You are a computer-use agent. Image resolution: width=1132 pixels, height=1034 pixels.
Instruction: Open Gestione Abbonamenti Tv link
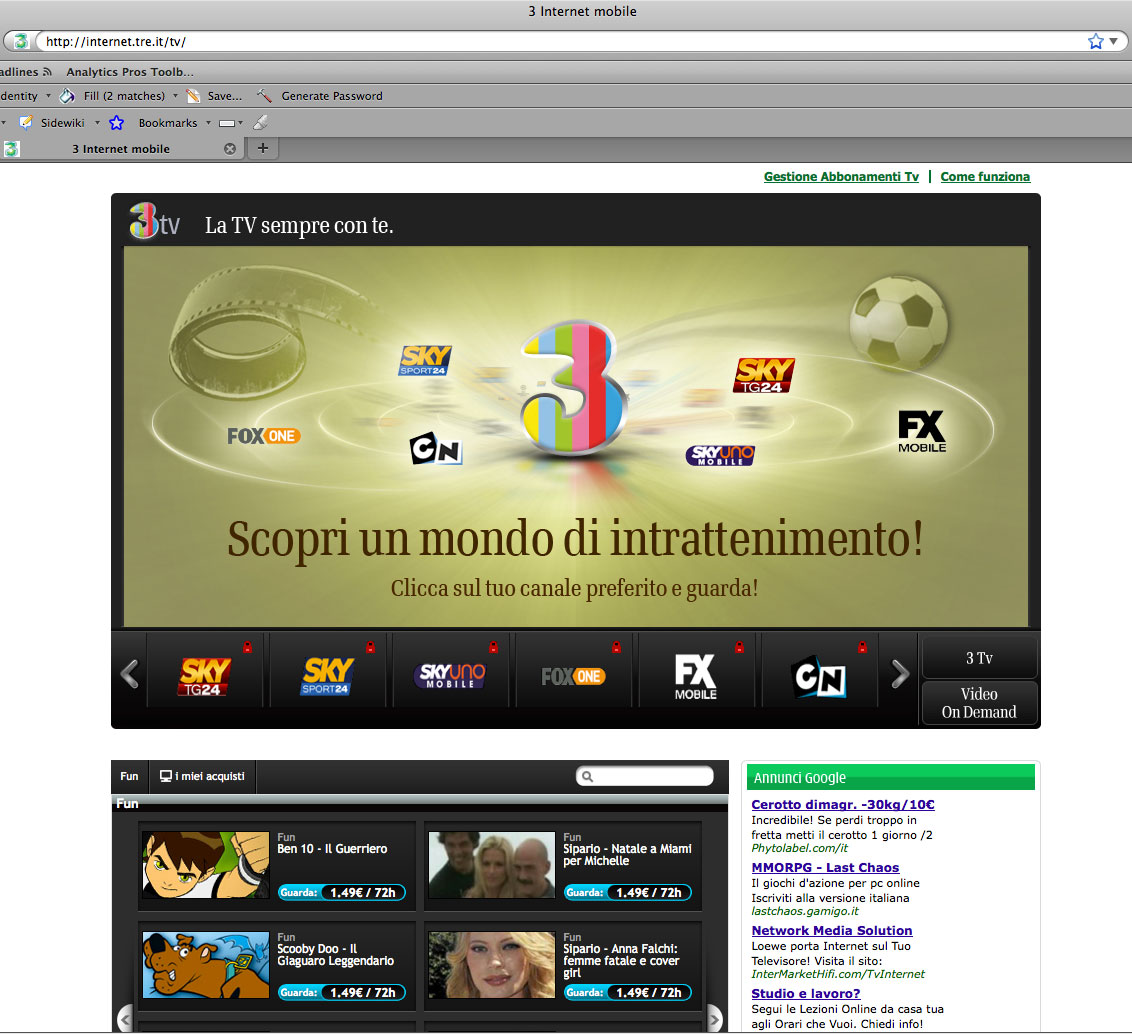pyautogui.click(x=841, y=176)
